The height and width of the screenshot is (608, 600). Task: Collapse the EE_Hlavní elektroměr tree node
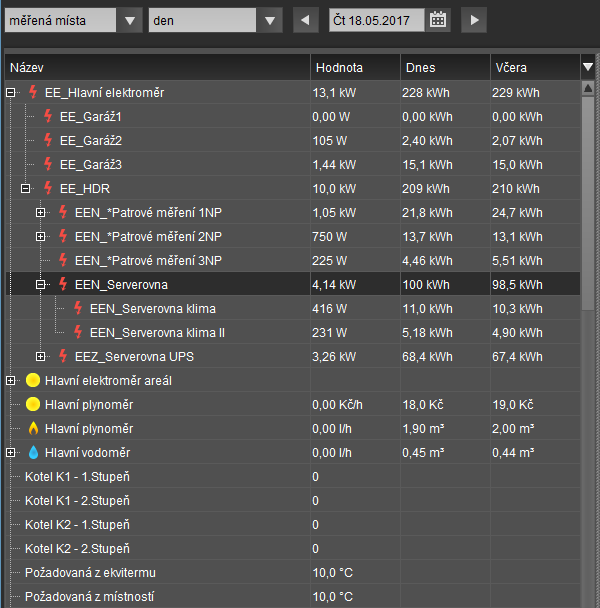point(11,93)
